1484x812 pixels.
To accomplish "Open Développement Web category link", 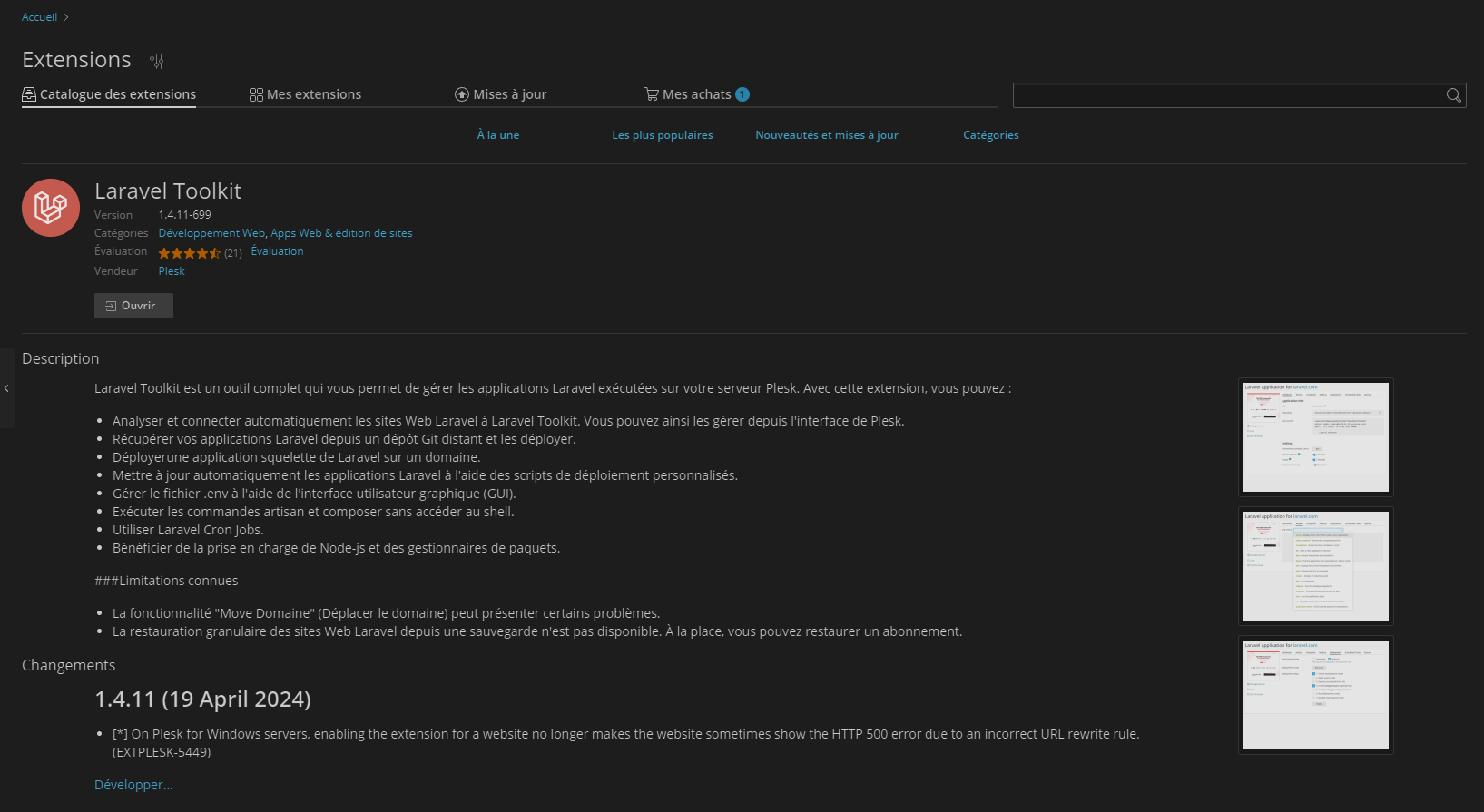I will tap(211, 233).
